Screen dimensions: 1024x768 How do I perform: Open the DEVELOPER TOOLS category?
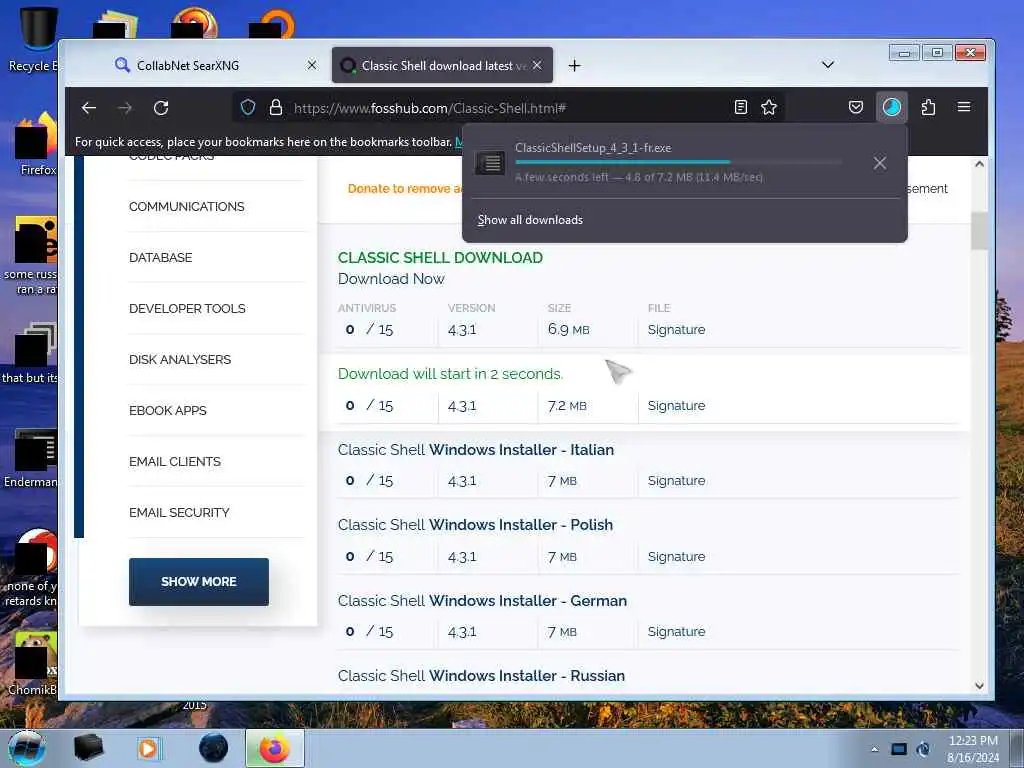(187, 308)
